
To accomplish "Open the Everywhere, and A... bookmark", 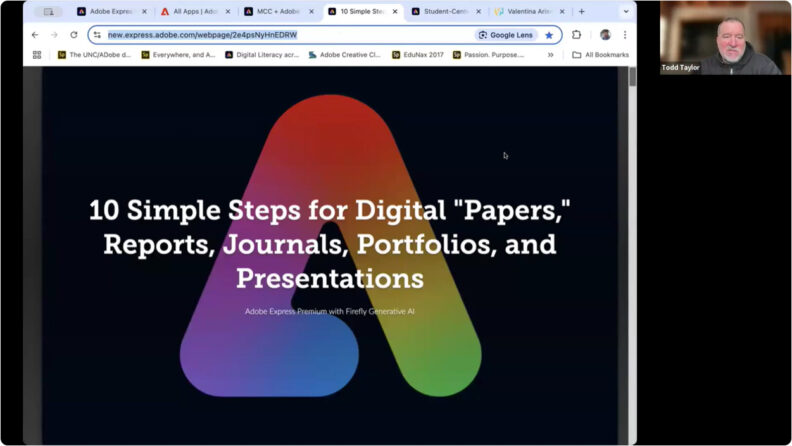I will tap(178, 55).
